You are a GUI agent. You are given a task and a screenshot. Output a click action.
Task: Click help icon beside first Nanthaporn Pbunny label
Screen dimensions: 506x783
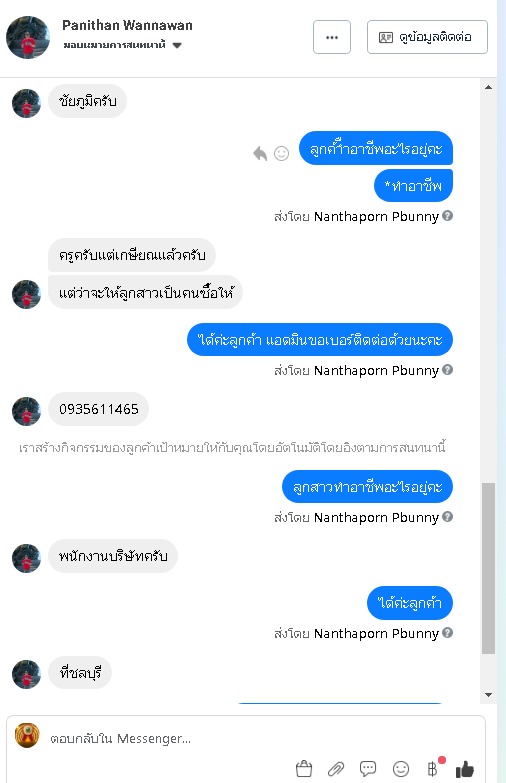point(448,216)
